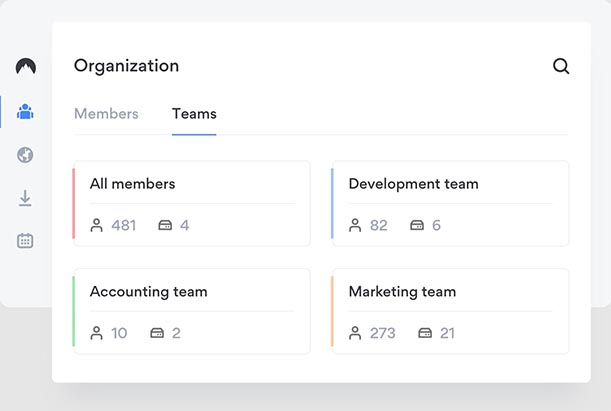611x411 pixels.
Task: Click the NordVPN mountain logo
Action: tap(25, 67)
